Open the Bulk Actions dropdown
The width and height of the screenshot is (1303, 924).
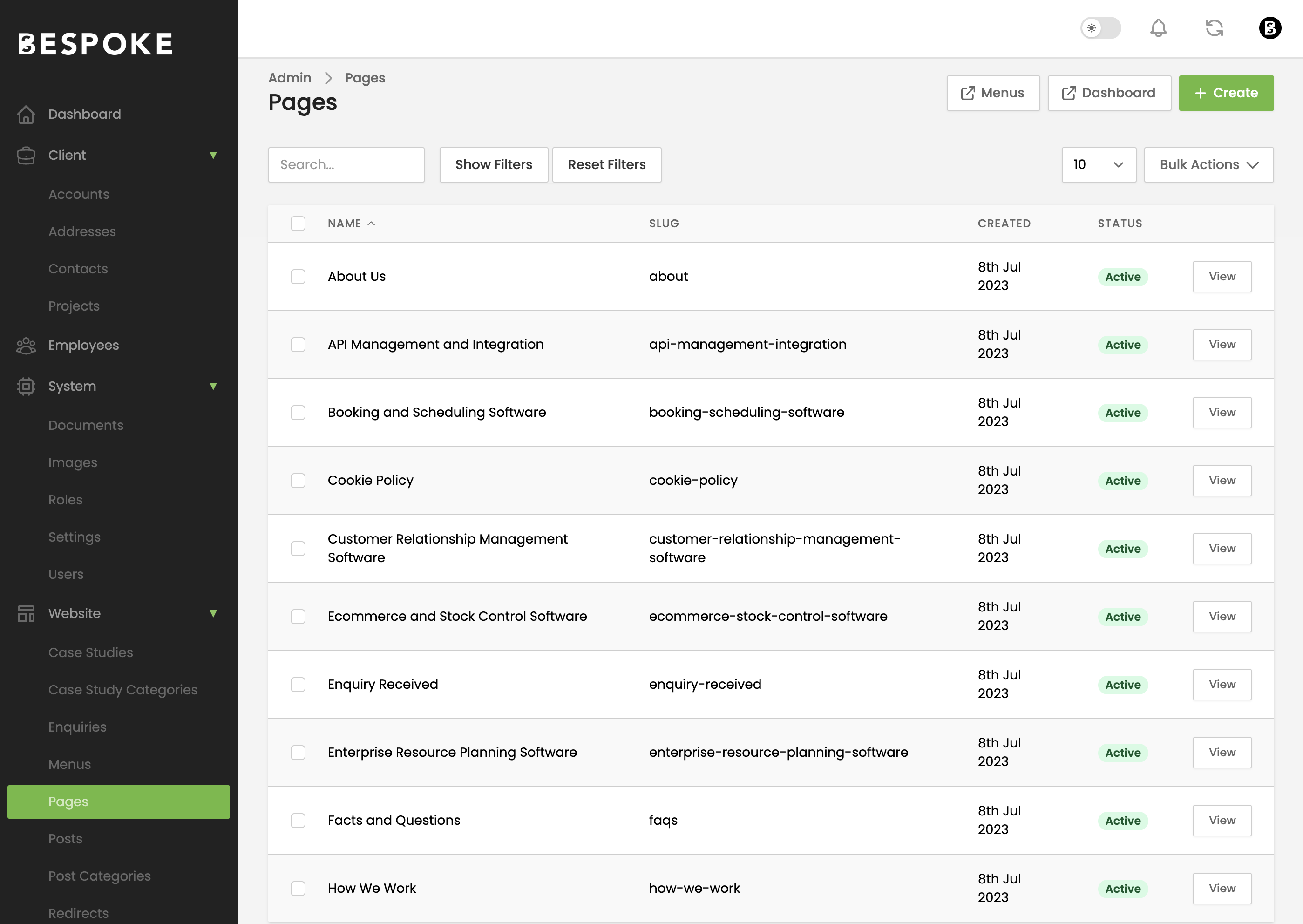coord(1208,165)
